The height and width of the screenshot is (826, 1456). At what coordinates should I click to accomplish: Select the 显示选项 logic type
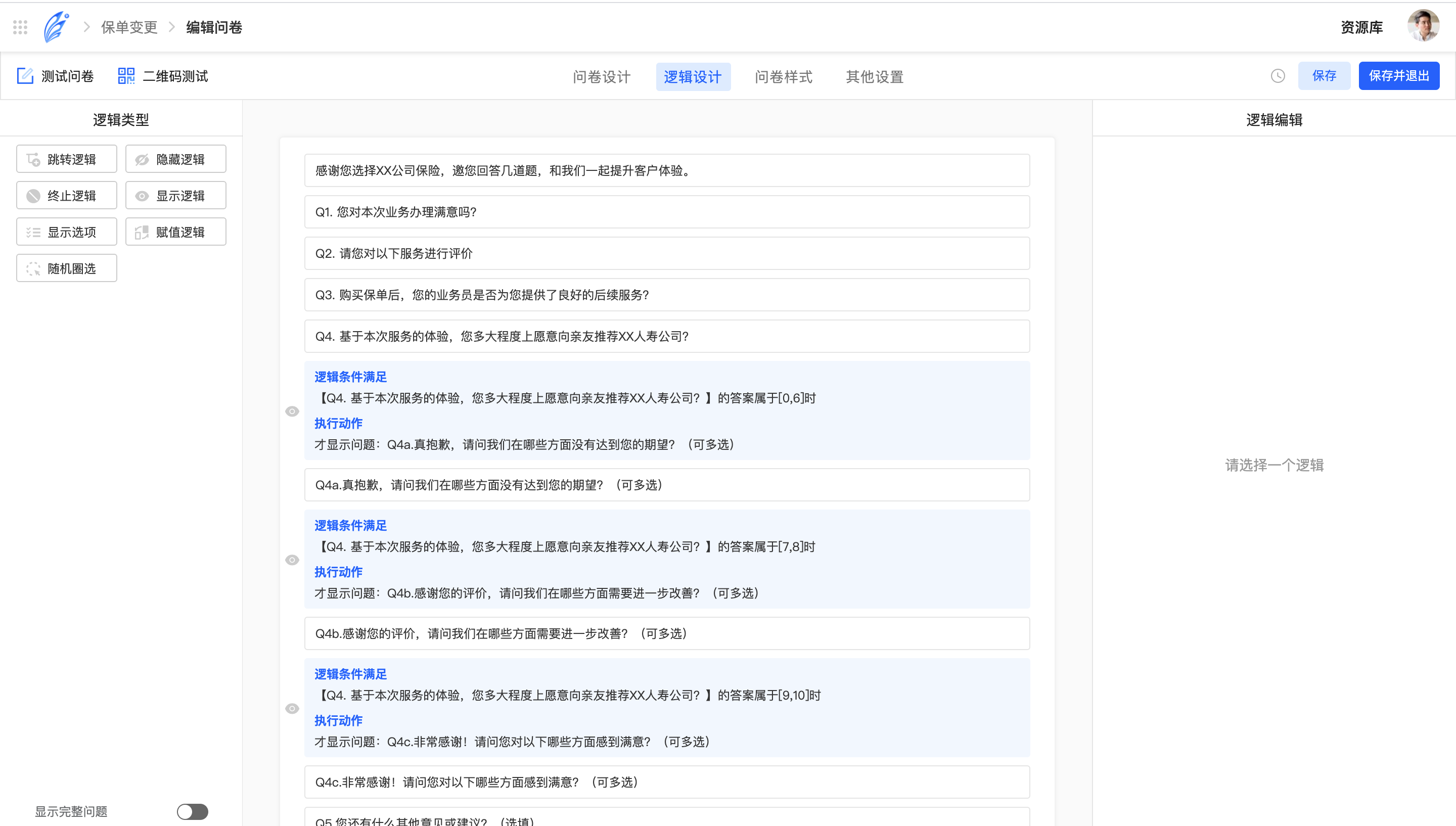[x=67, y=232]
